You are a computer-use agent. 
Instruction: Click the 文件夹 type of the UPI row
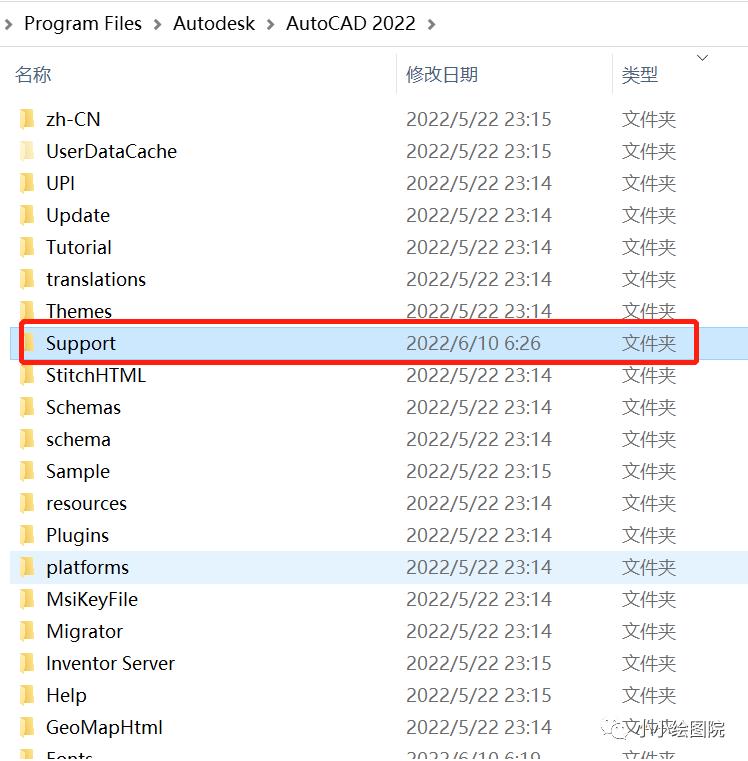648,183
